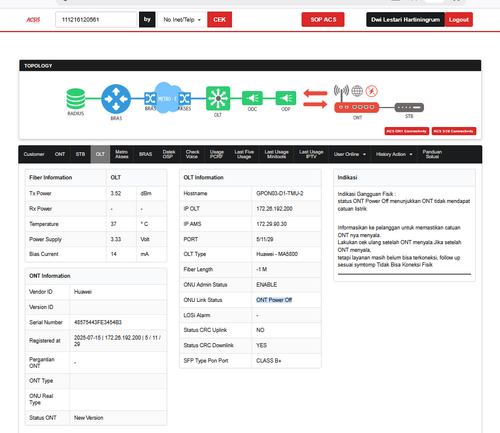Click the red CEK search button

[x=219, y=20]
